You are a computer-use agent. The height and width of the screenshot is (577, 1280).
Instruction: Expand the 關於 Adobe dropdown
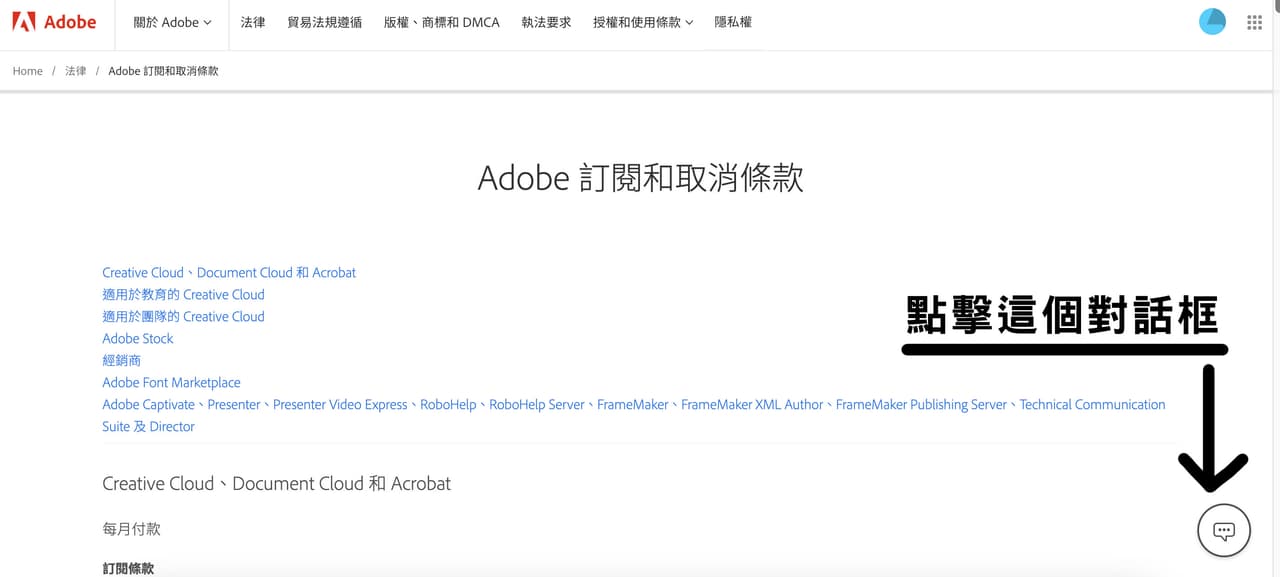pos(170,22)
